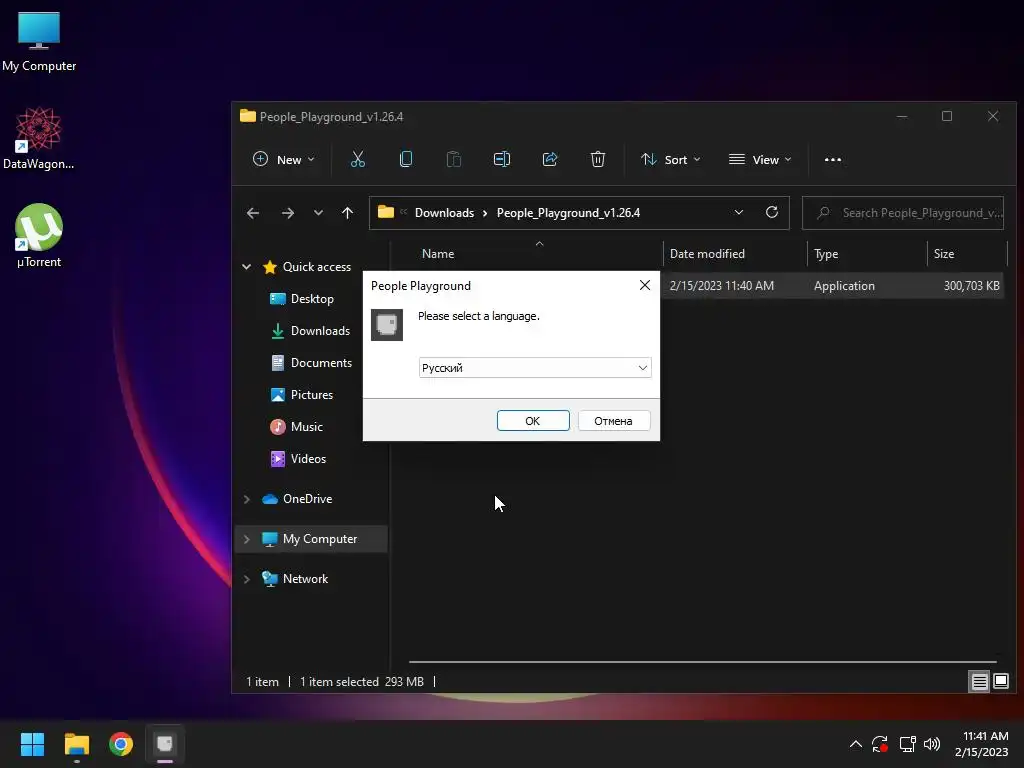Image resolution: width=1024 pixels, height=768 pixels.
Task: Switch to details view icon in status bar
Action: pos(979,682)
